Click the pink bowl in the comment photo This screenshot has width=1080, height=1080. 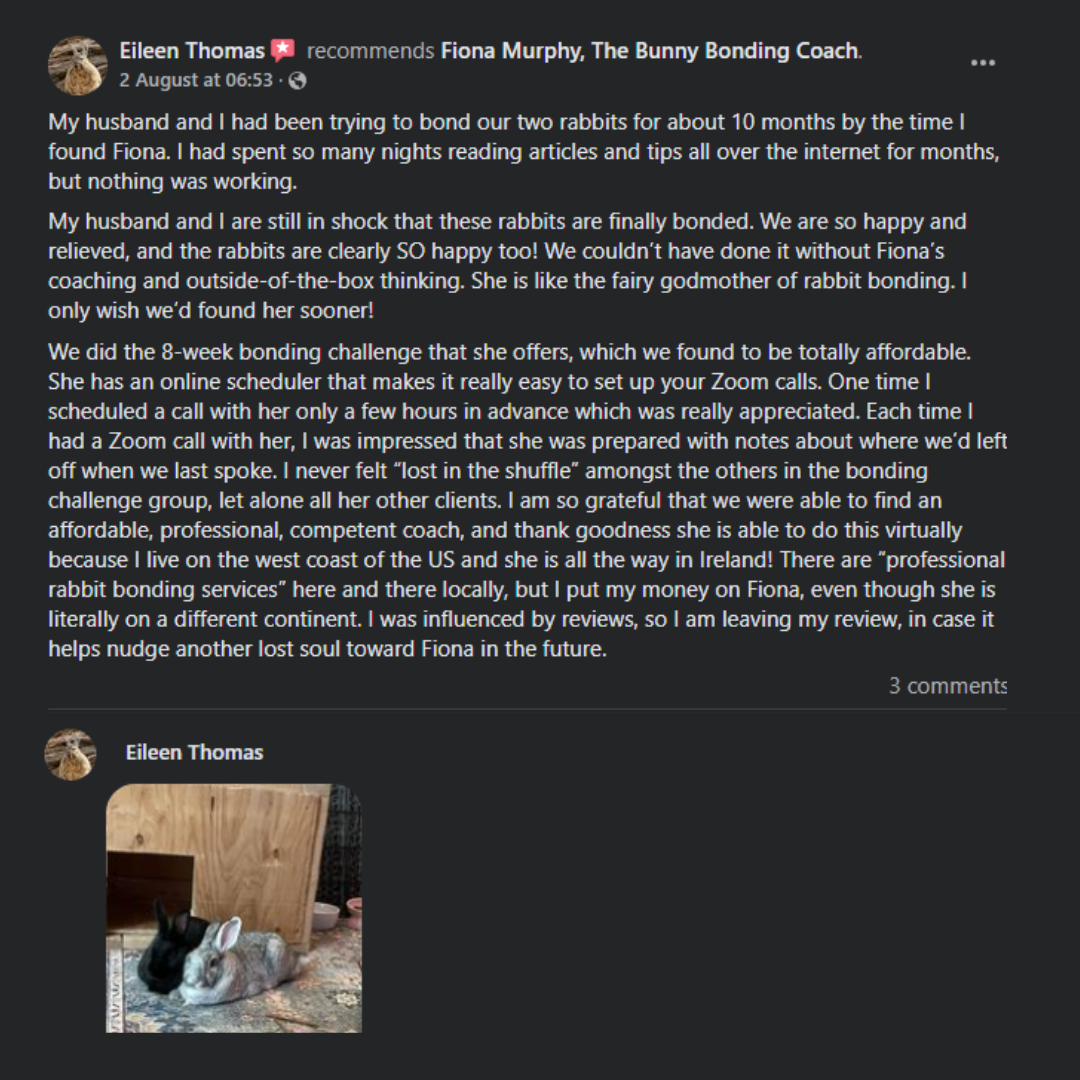pyautogui.click(x=327, y=915)
